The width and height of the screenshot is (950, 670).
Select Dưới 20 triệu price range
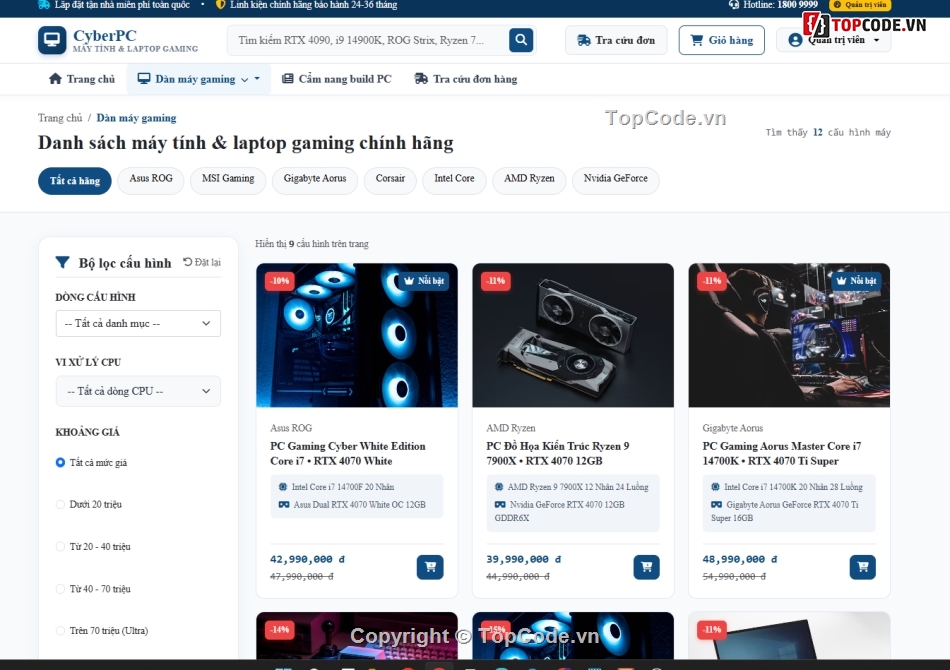[x=60, y=504]
